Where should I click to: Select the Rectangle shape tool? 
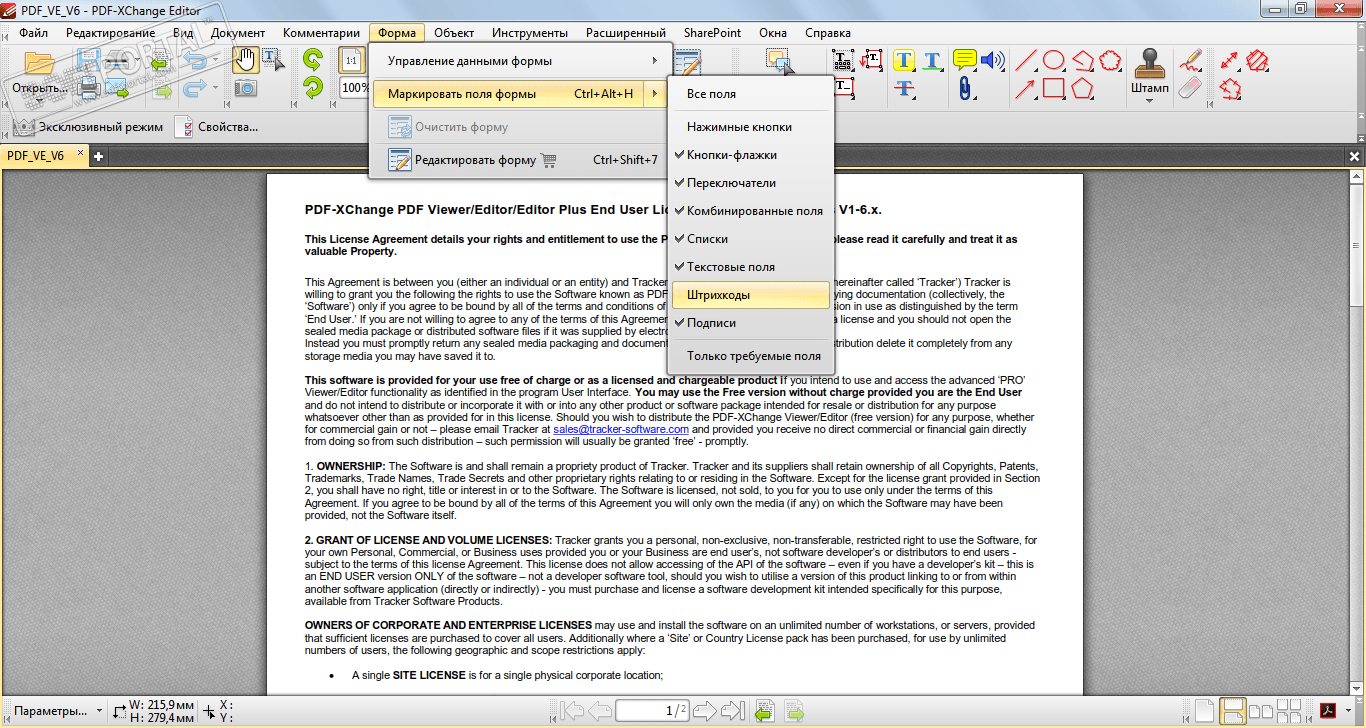(x=1053, y=88)
